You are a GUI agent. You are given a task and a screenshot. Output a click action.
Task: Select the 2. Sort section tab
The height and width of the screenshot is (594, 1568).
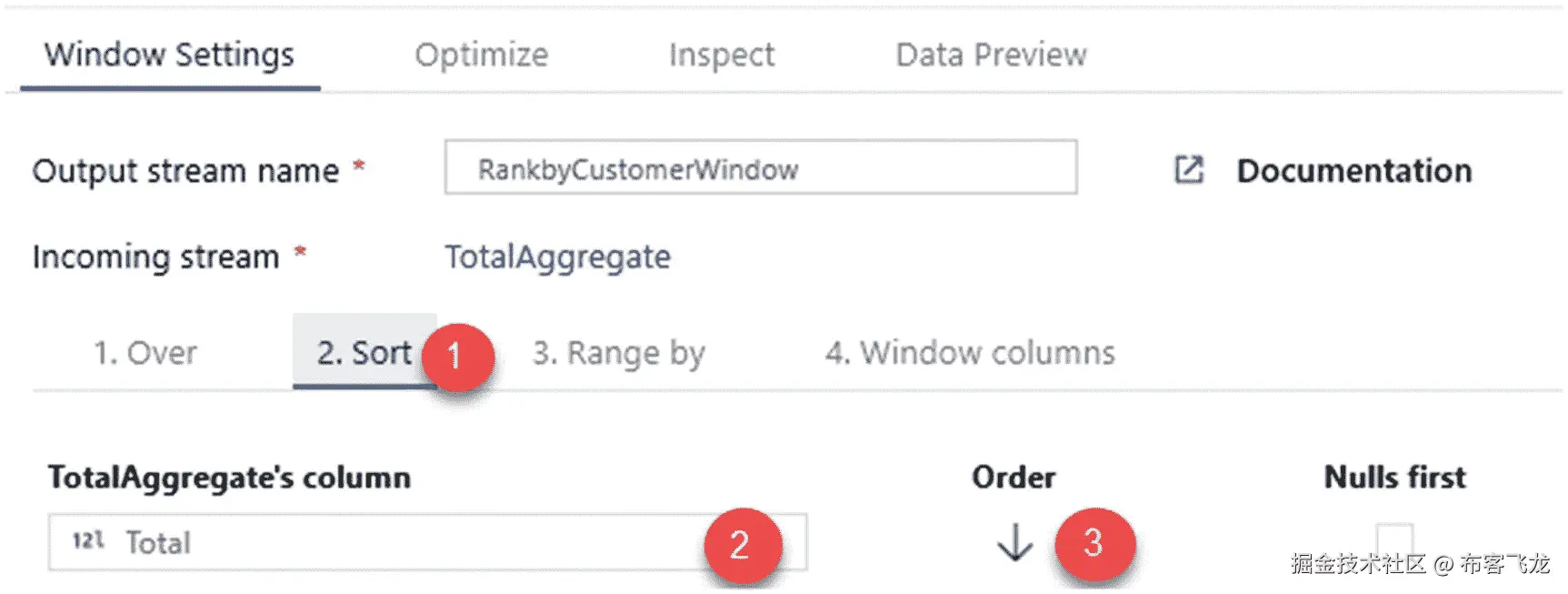(365, 353)
